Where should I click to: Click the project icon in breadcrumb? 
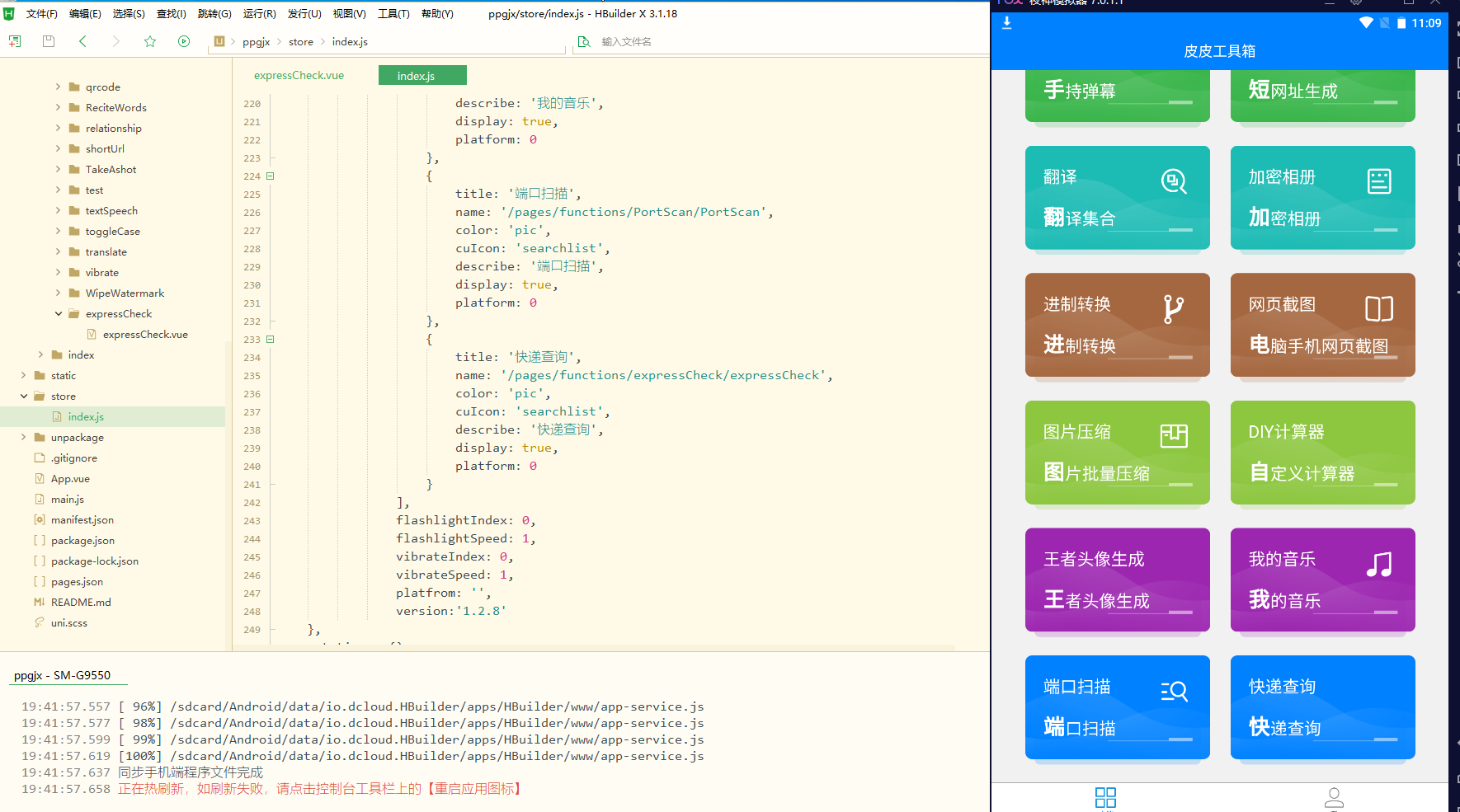coord(219,41)
